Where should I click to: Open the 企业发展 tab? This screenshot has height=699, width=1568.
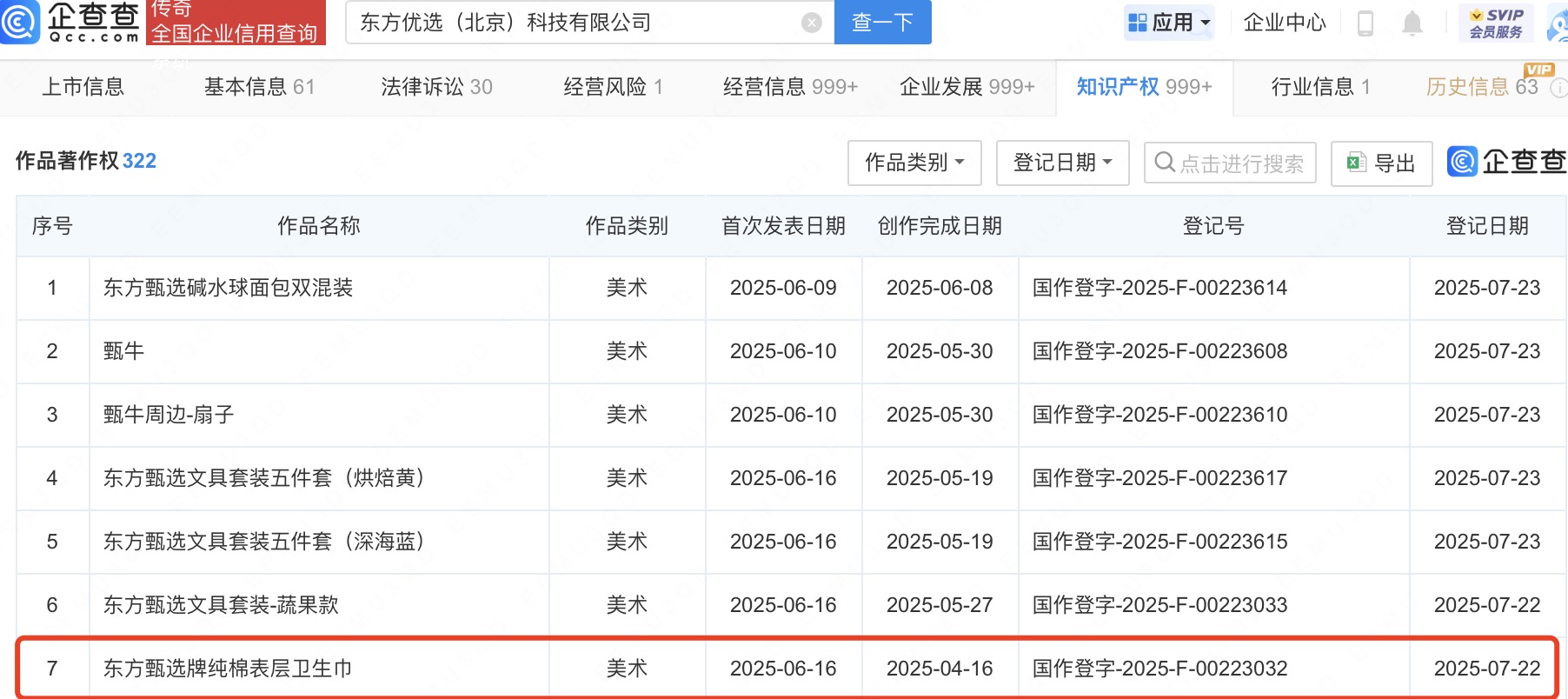[967, 87]
